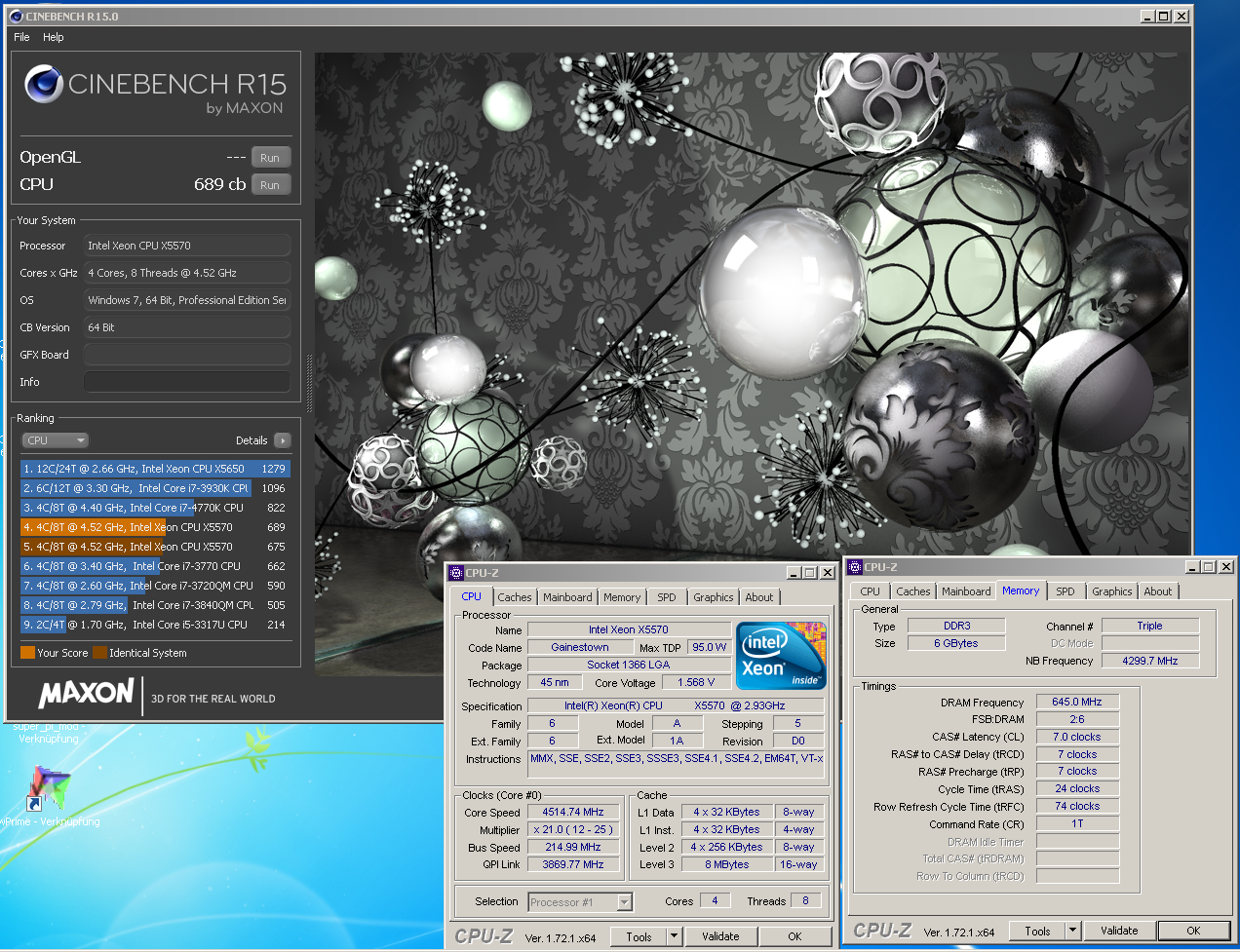Screen dimensions: 1240x952
Task: Open the Help menu
Action: coord(54,37)
